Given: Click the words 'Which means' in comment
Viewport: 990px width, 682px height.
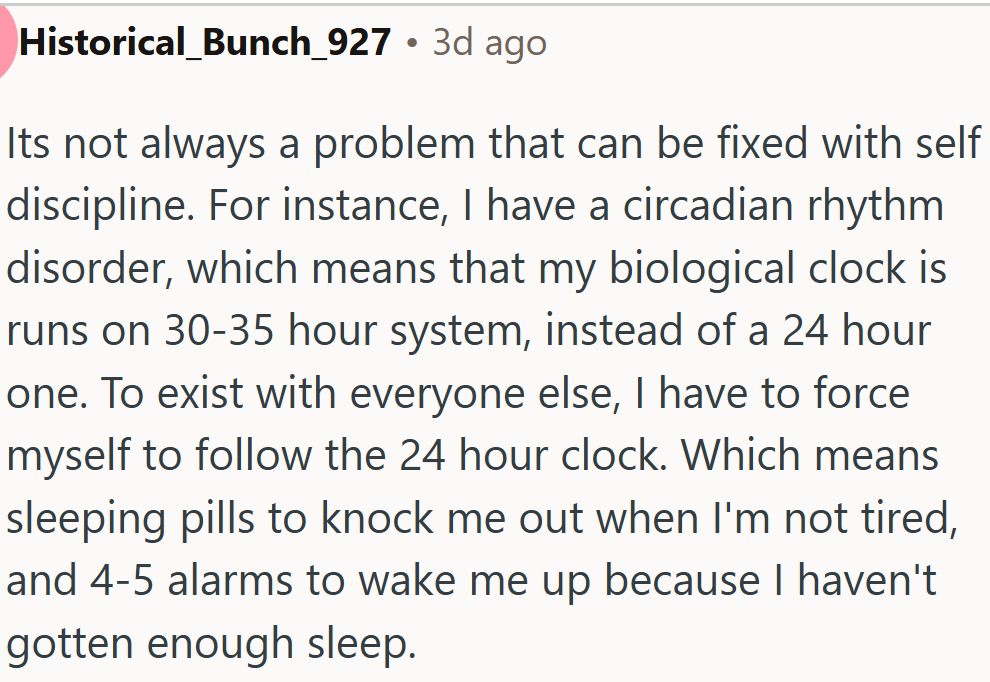Looking at the screenshot, I should click(810, 455).
